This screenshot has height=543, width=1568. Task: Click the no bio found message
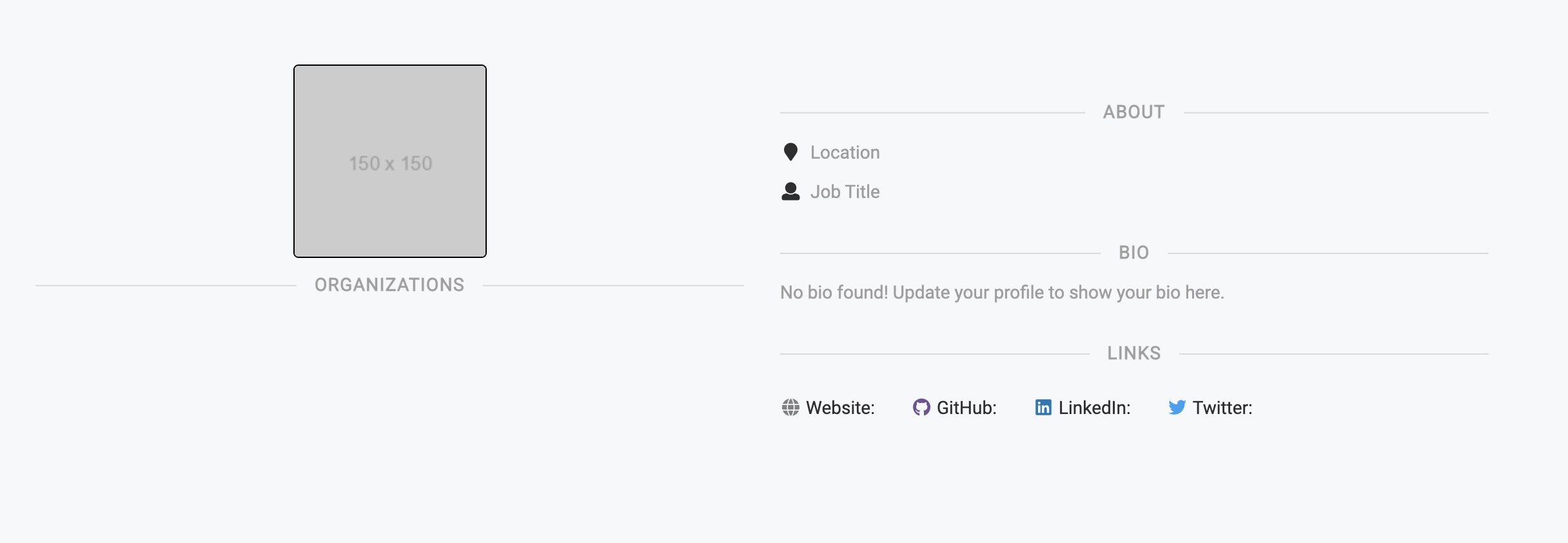pos(1001,291)
